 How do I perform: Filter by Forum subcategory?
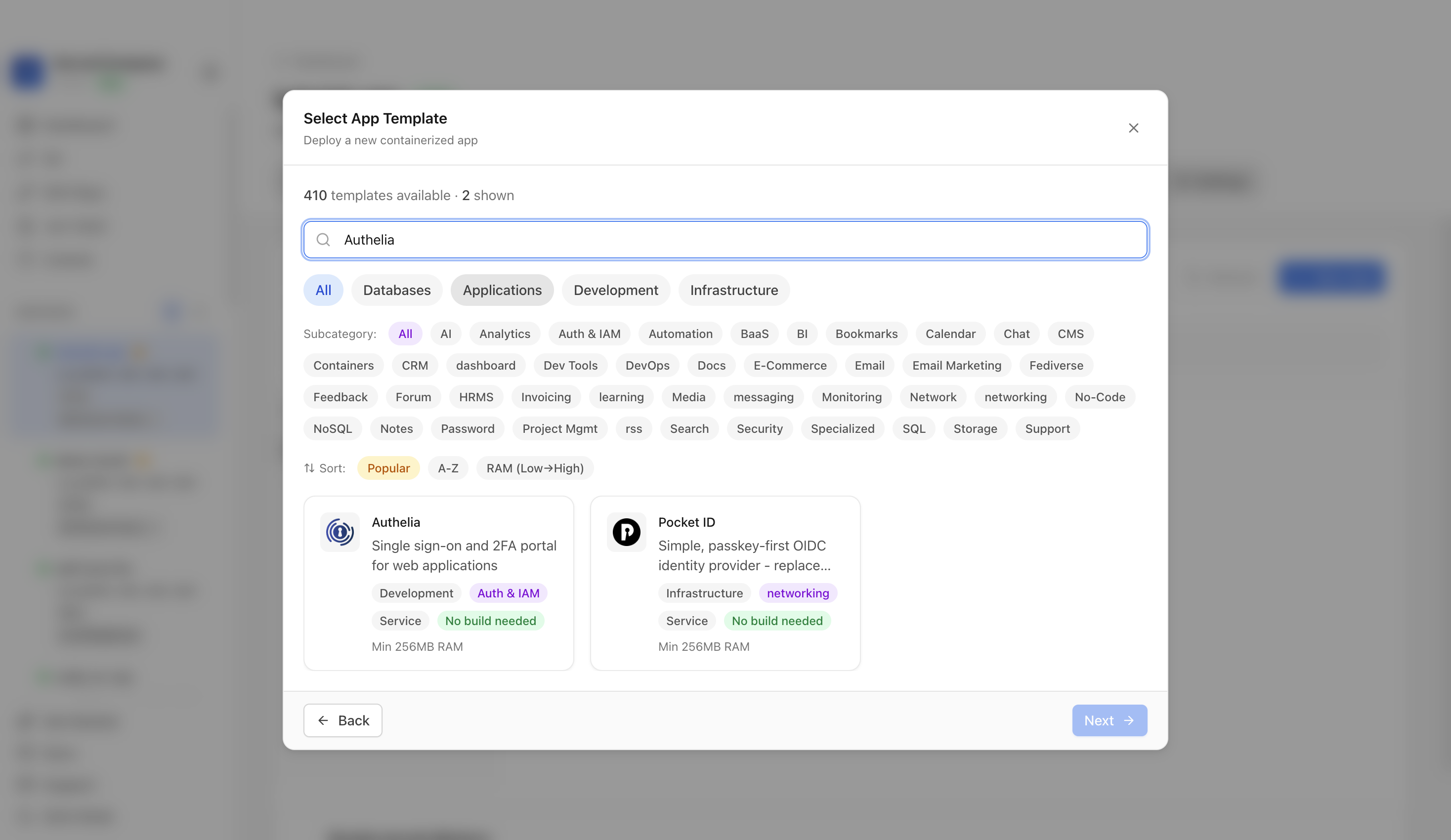point(413,397)
